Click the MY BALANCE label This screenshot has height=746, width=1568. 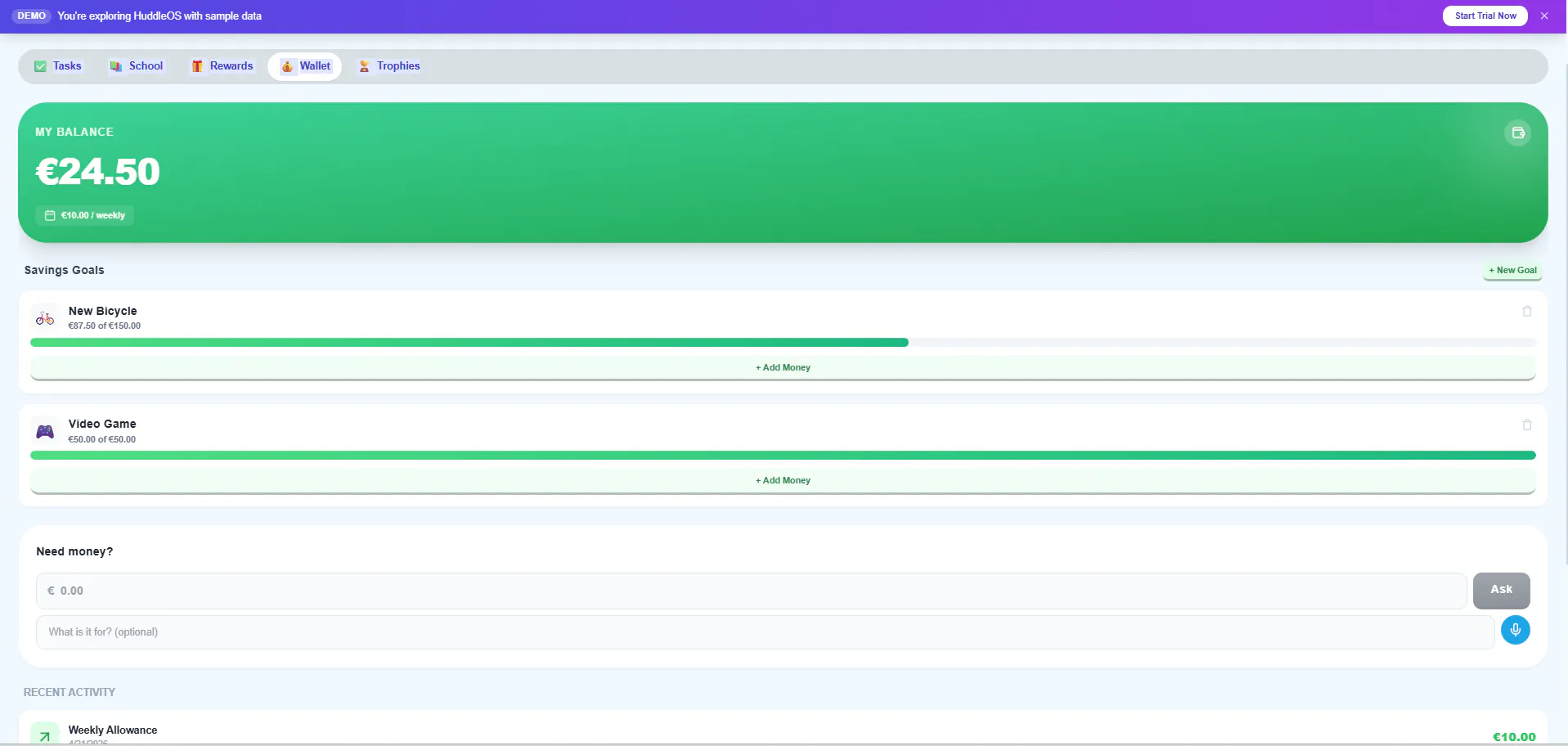(74, 132)
